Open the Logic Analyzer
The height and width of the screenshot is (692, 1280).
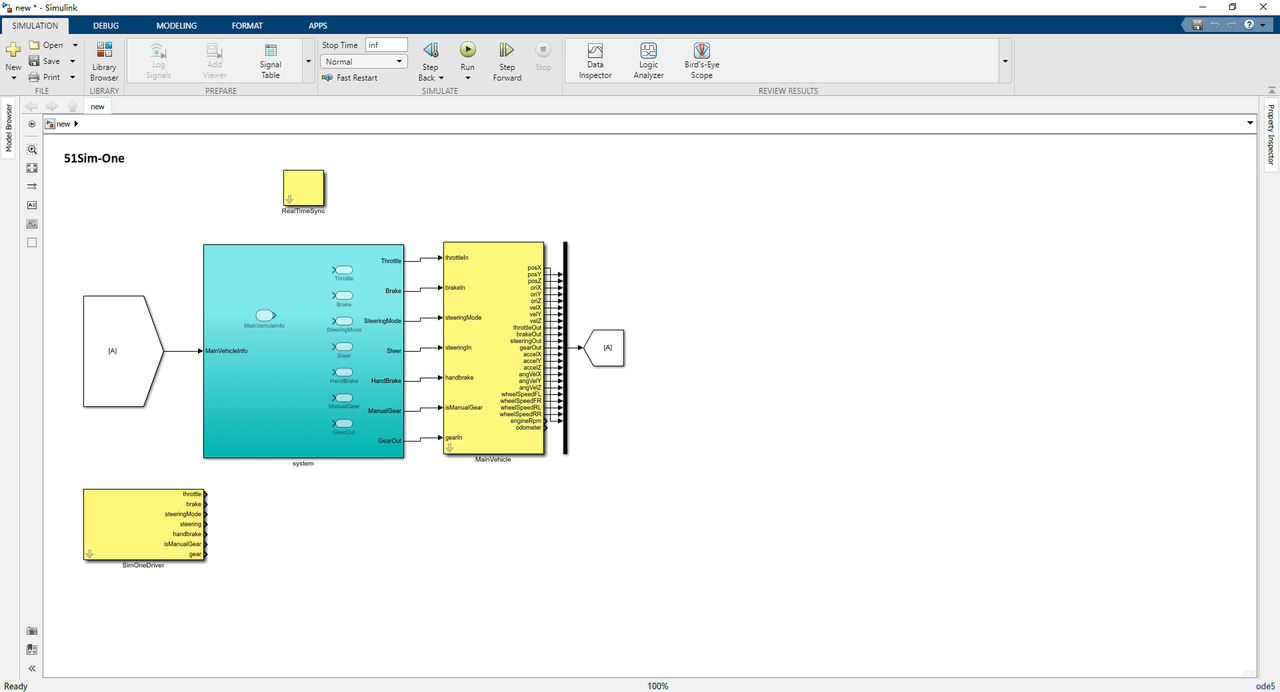point(649,61)
